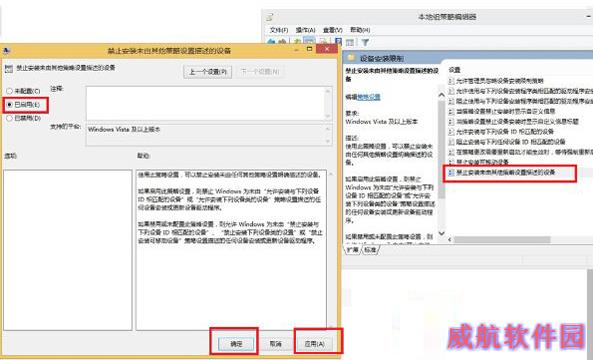Switch to the 扩展 tab
593x360 pixels.
point(353,250)
